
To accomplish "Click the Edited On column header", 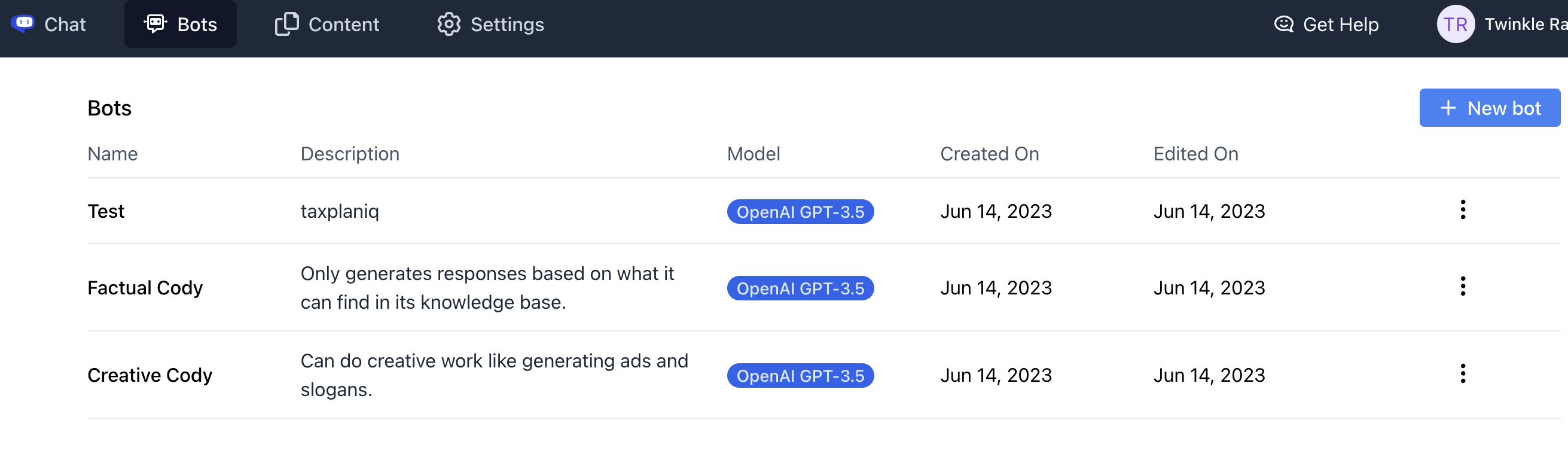I will (1195, 153).
